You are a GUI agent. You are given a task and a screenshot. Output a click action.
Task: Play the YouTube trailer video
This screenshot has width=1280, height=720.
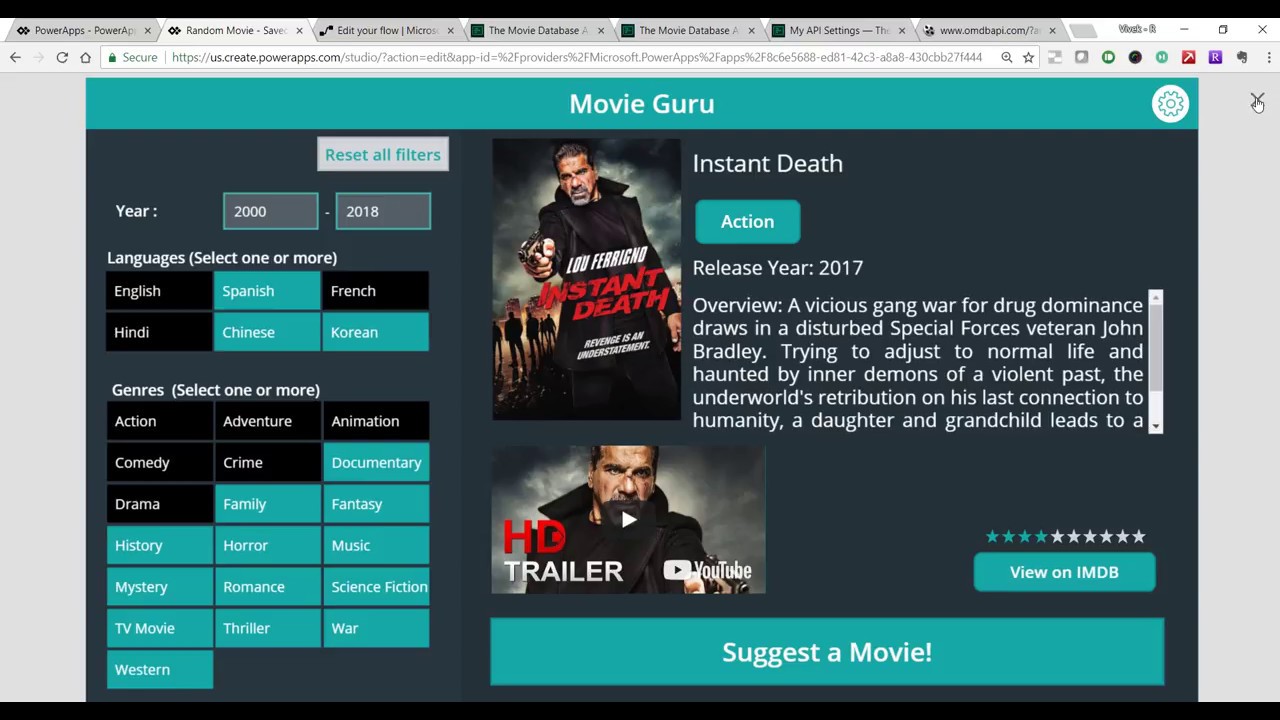[x=628, y=519]
